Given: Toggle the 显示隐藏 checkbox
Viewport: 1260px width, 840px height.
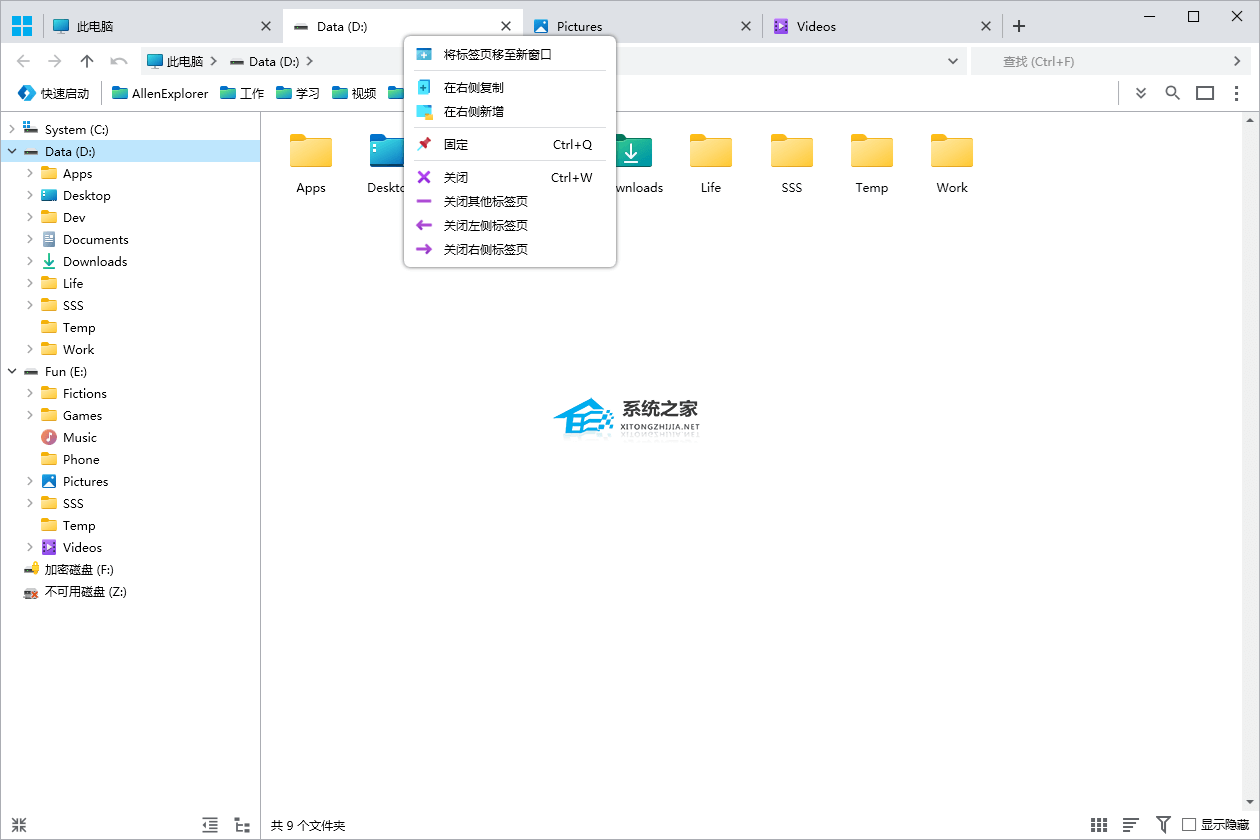Looking at the screenshot, I should pos(1189,825).
